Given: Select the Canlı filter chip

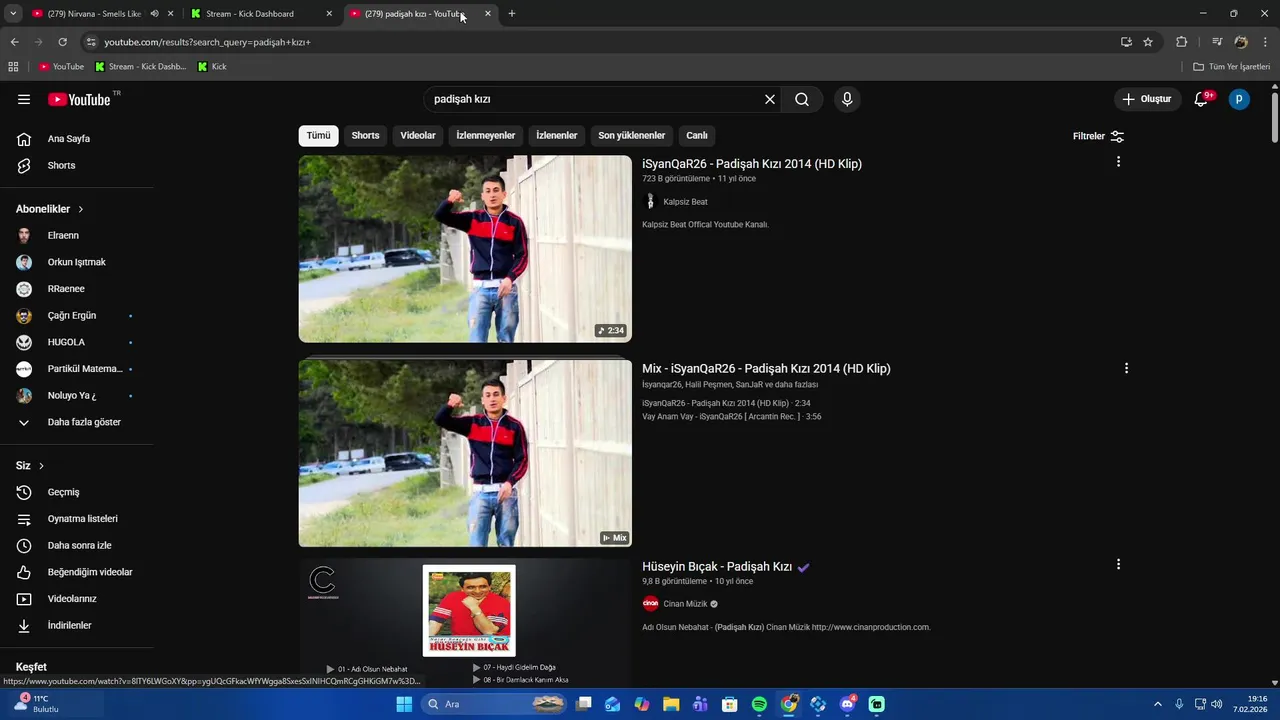Looking at the screenshot, I should click(697, 136).
